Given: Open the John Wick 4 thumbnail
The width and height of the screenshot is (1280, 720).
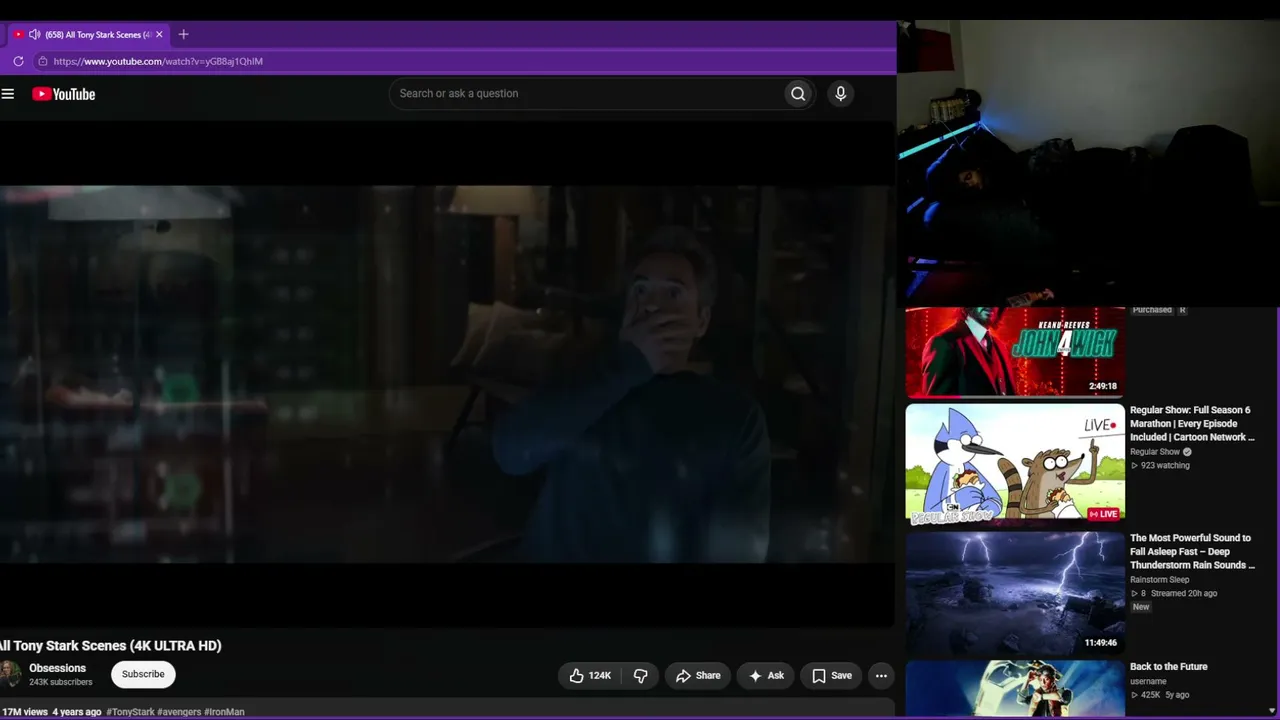Looking at the screenshot, I should pyautogui.click(x=1015, y=352).
